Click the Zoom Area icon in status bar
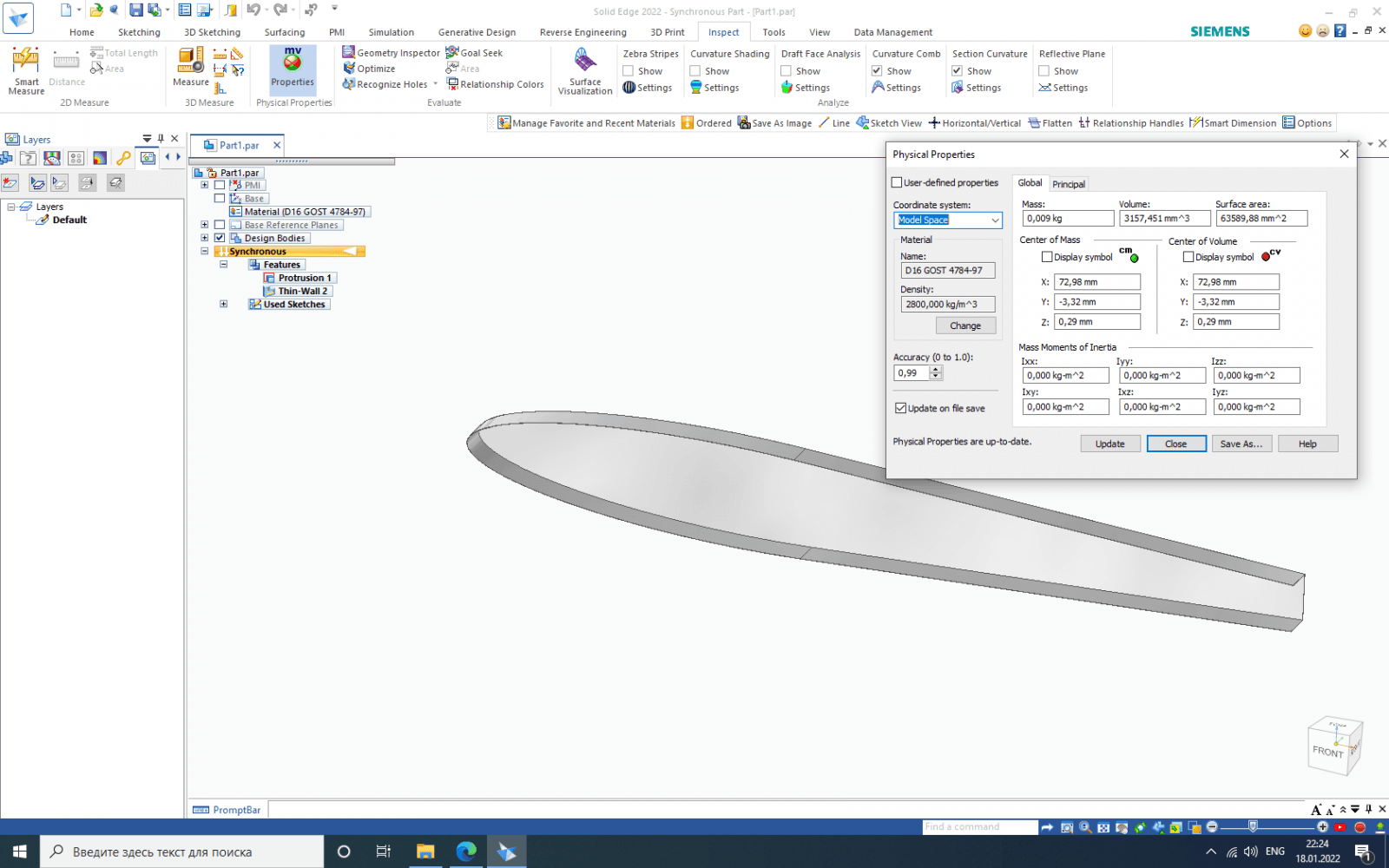The image size is (1389, 868). click(x=1067, y=827)
